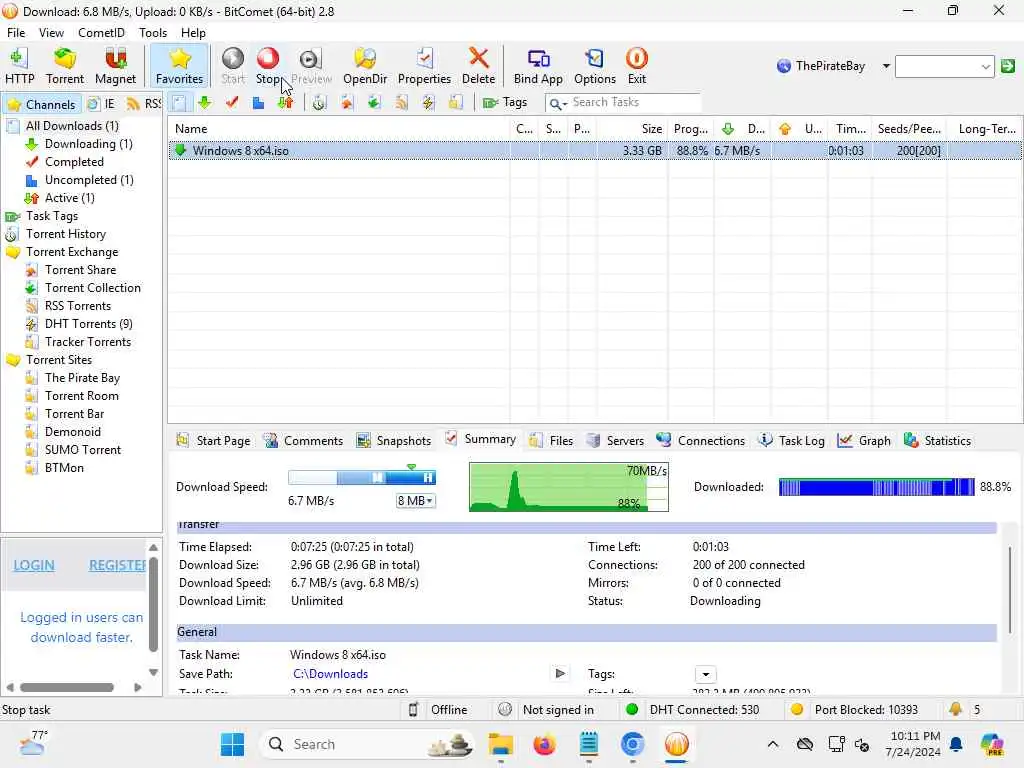Viewport: 1024px width, 768px height.
Task: Open the search options dropdown magnifier
Action: point(558,103)
